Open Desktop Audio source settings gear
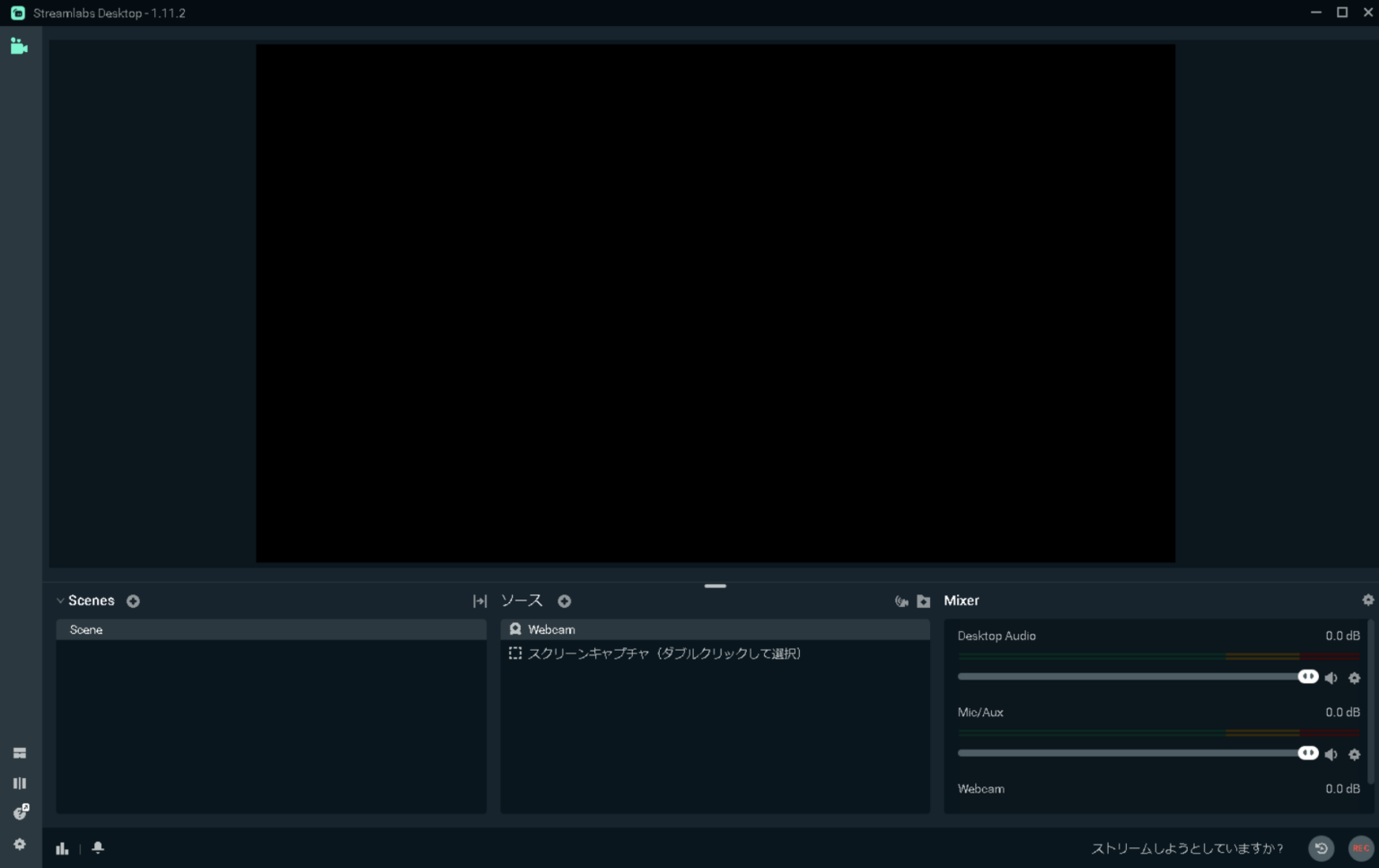Viewport: 1379px width, 868px height. coord(1355,678)
